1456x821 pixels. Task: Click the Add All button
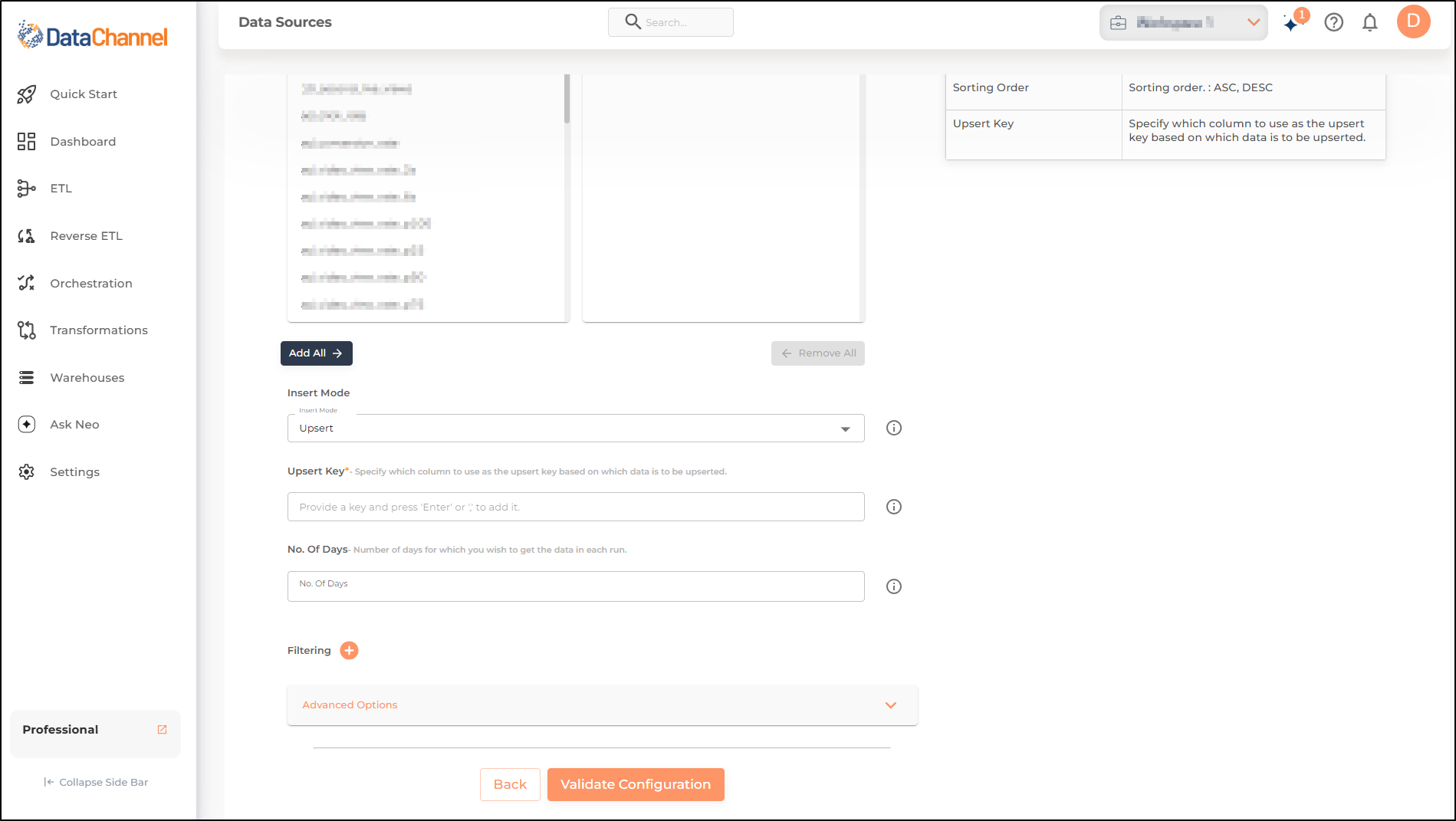pos(316,353)
